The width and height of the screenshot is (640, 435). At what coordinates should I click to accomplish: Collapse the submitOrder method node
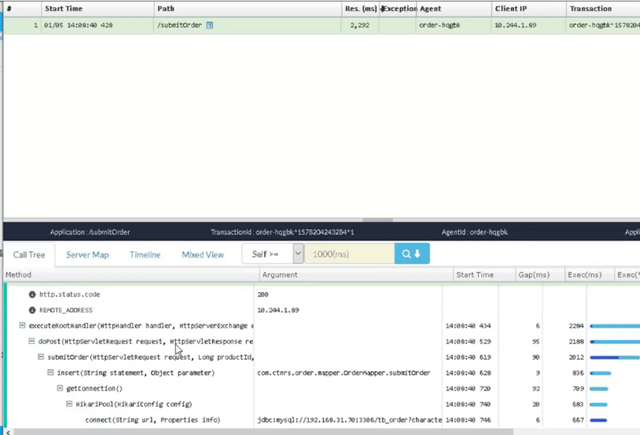(x=41, y=357)
